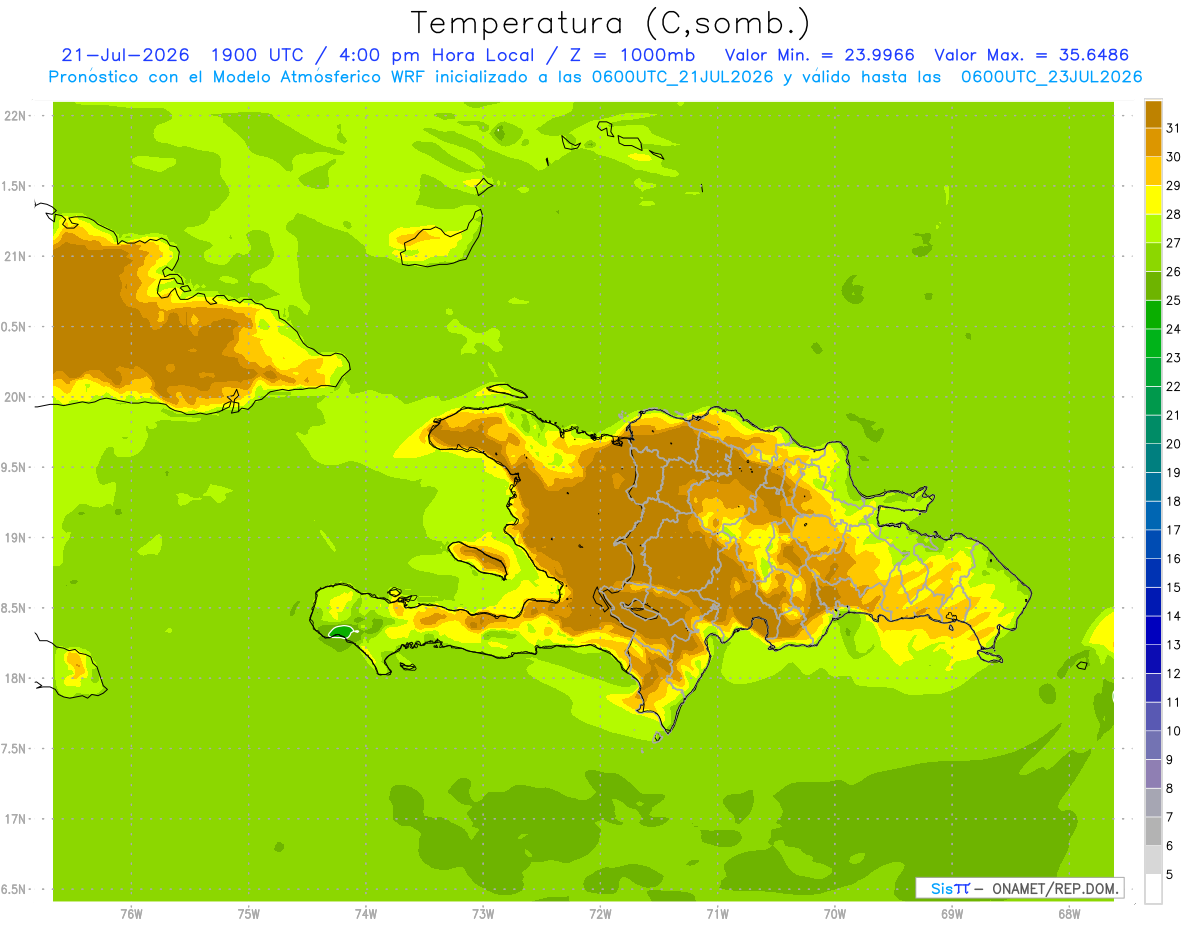This screenshot has width=1200, height=927.
Task: Click the init time '0600UTC_21JUL2026'
Action: point(682,76)
